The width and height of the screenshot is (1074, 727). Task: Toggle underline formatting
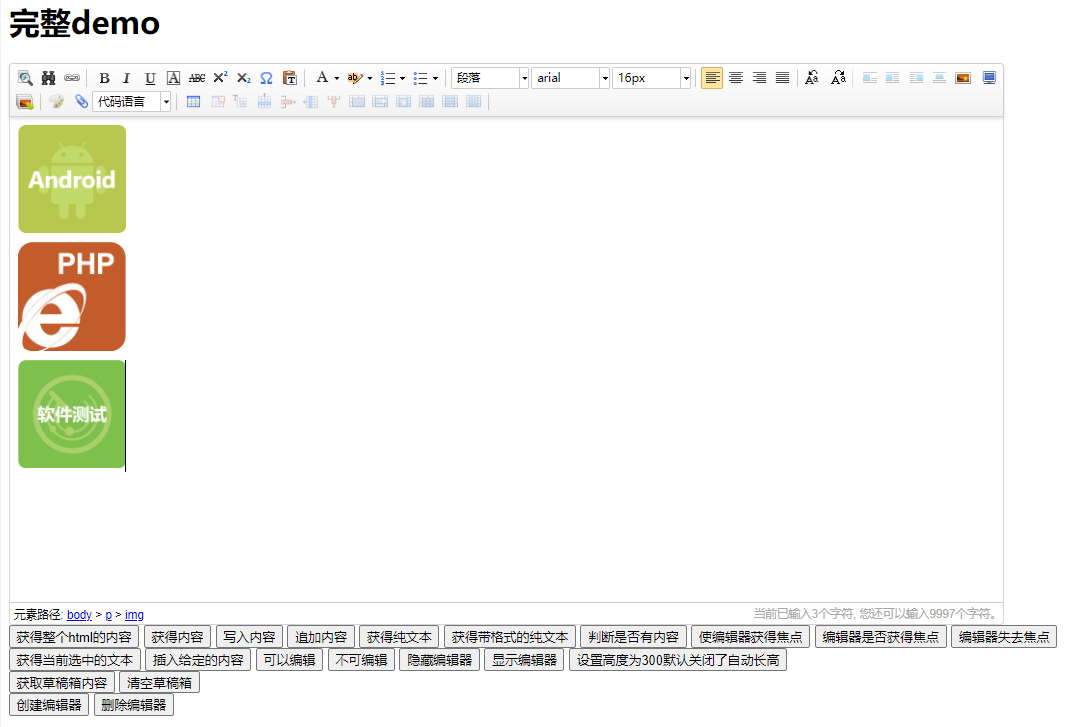tap(150, 78)
